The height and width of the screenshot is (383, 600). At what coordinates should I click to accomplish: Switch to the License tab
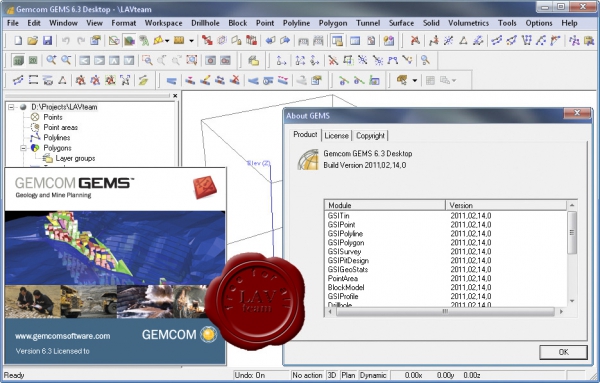(336, 135)
